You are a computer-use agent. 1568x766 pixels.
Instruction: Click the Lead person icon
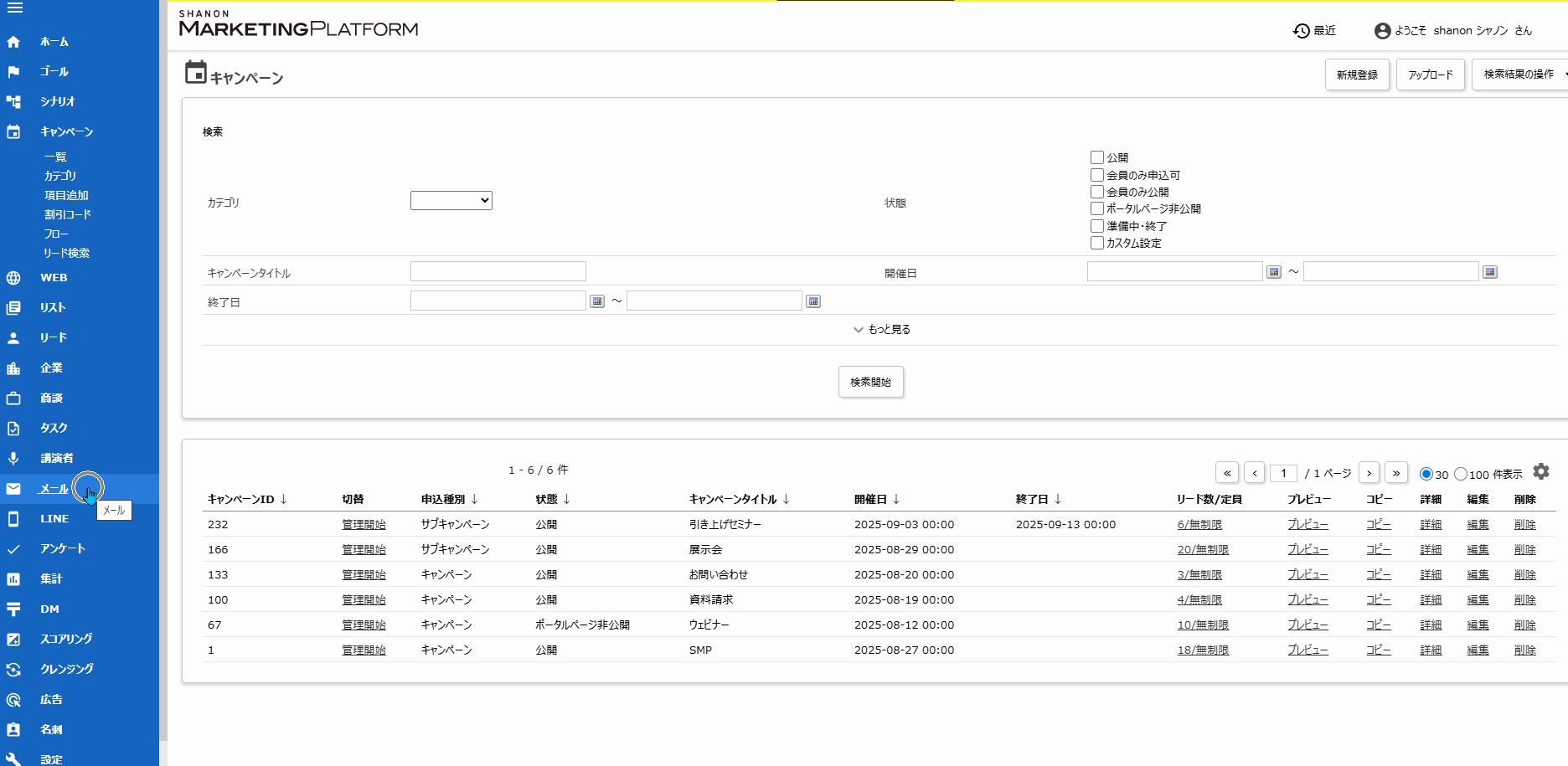pyautogui.click(x=13, y=338)
